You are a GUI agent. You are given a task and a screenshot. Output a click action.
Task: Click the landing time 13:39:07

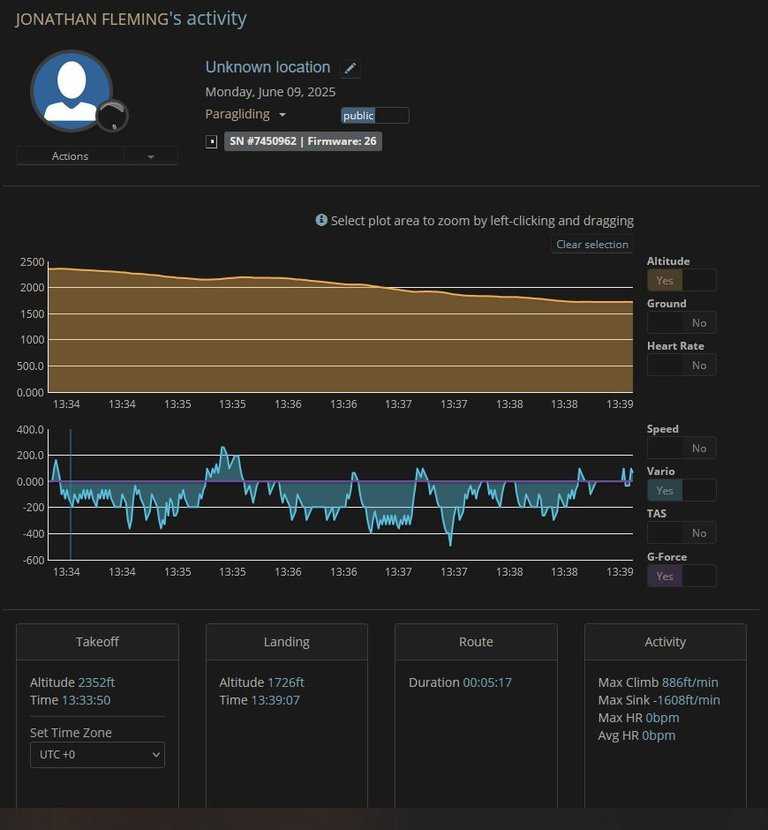(275, 700)
